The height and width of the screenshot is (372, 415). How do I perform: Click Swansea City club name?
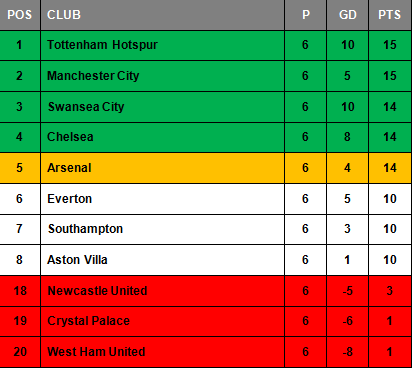[x=86, y=107]
